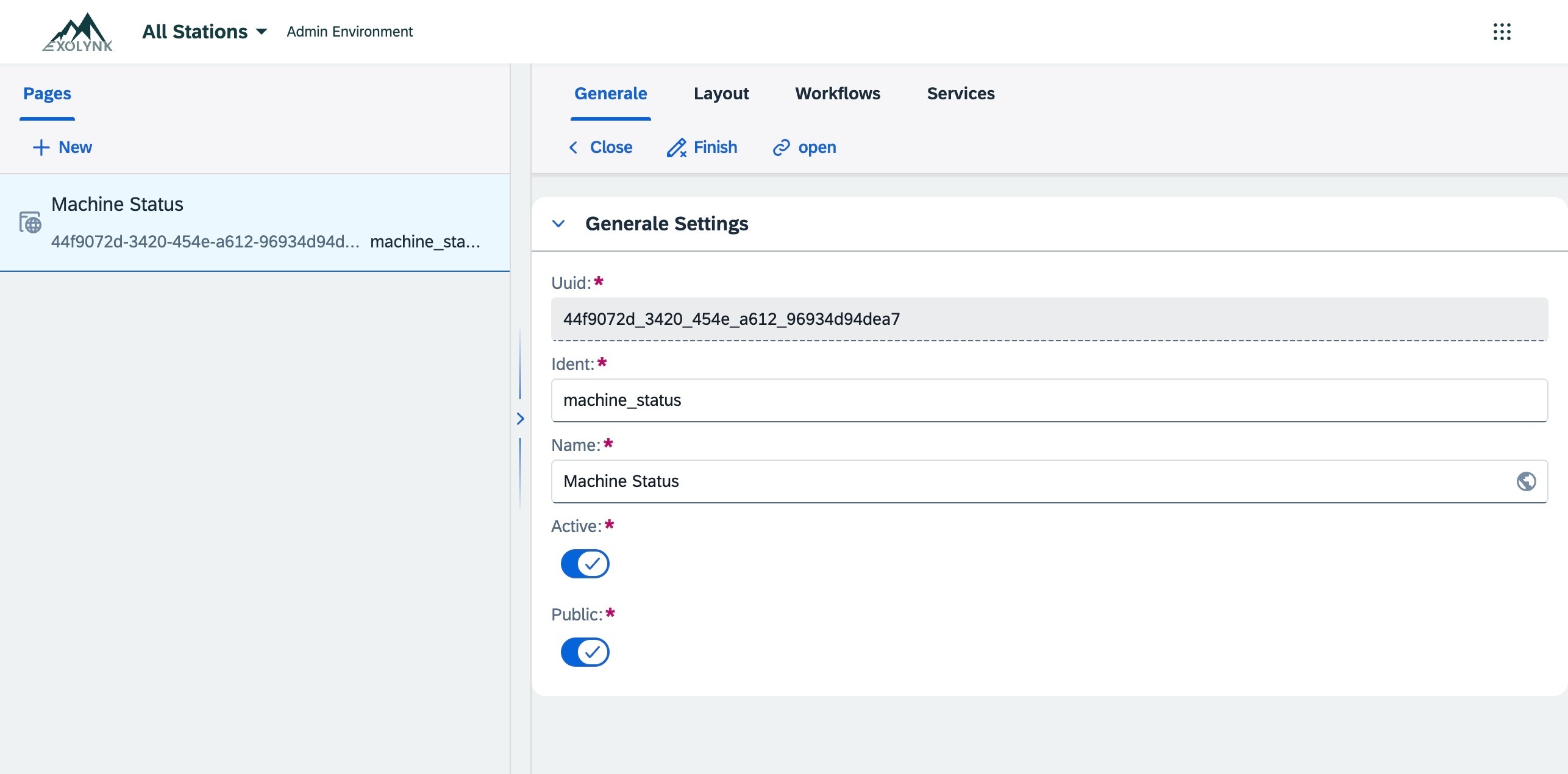Switch to the Workflows tab
1568x774 pixels.
838,93
